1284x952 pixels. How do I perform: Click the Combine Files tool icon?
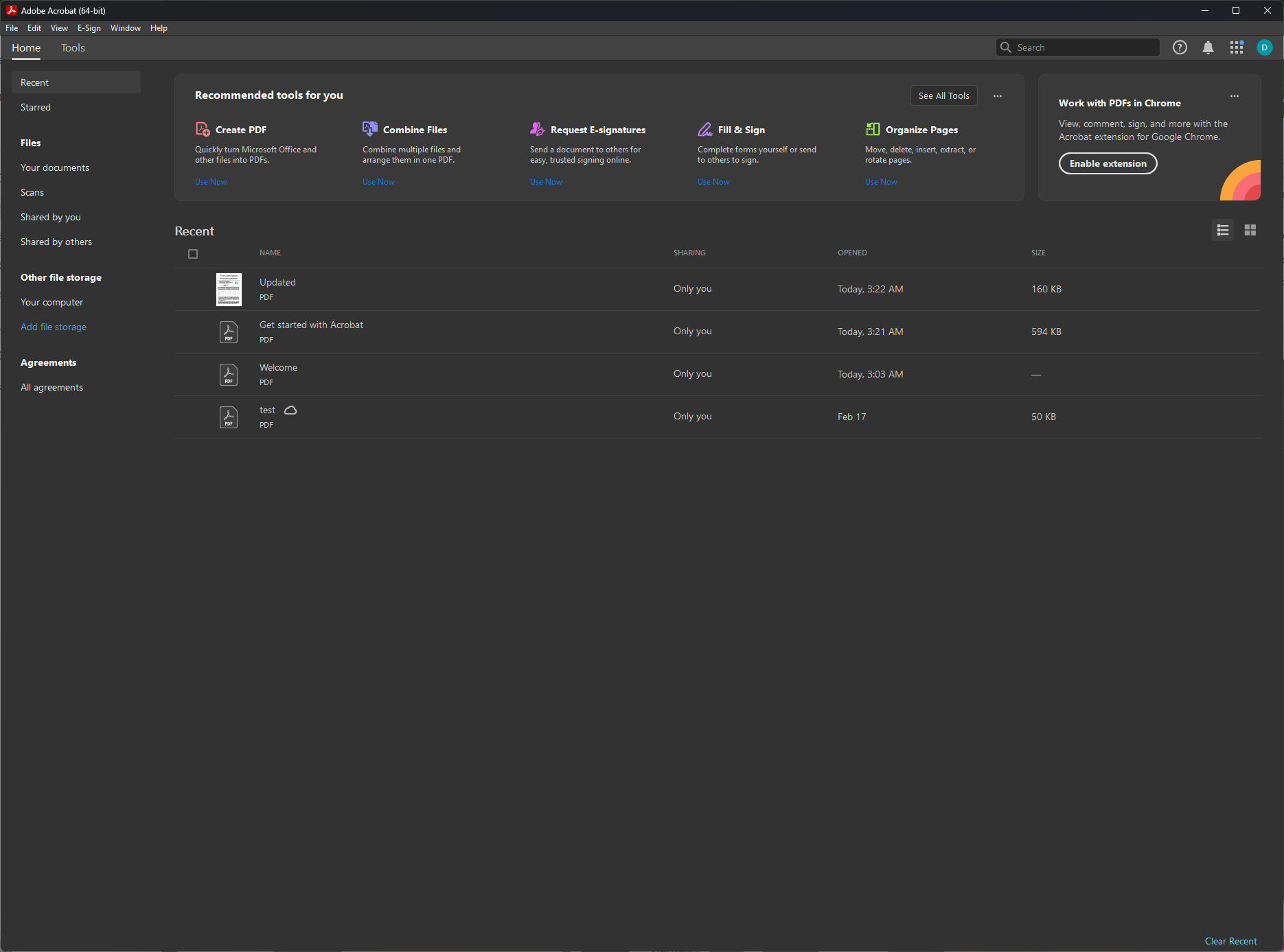click(370, 129)
